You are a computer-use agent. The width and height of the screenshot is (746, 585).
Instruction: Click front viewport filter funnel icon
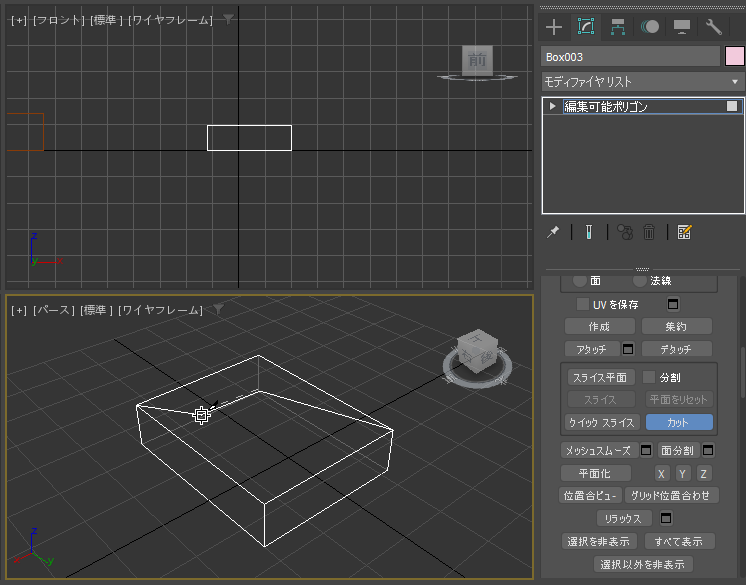pos(228,20)
